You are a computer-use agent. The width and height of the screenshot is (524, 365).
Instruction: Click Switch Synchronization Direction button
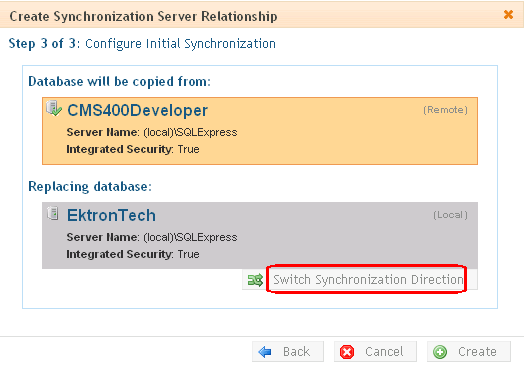pyautogui.click(x=360, y=279)
